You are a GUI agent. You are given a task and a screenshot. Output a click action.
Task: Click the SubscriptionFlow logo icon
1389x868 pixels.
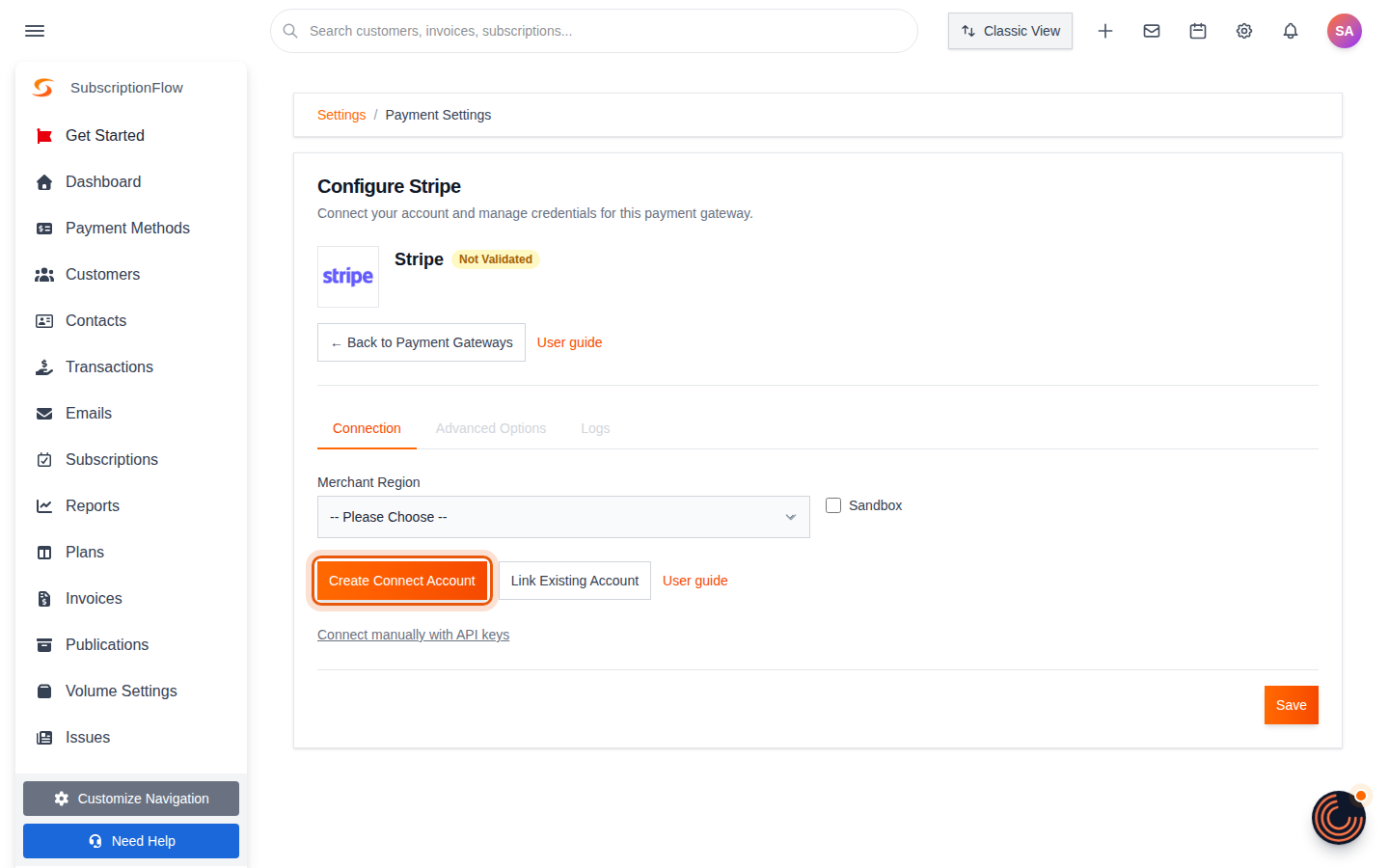coord(43,88)
